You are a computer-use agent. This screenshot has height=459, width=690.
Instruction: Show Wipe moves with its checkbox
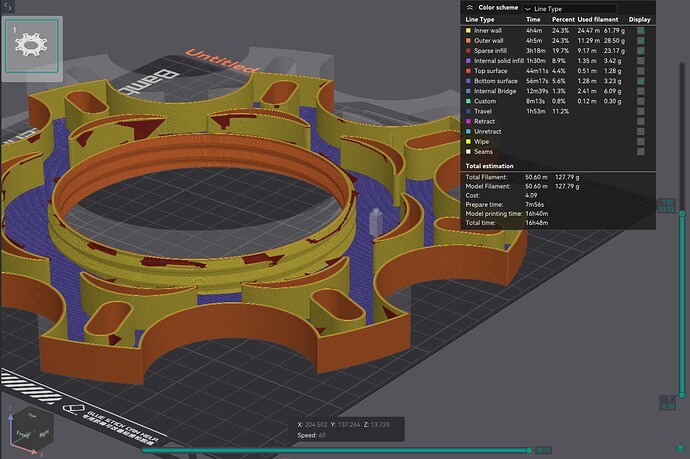point(641,142)
